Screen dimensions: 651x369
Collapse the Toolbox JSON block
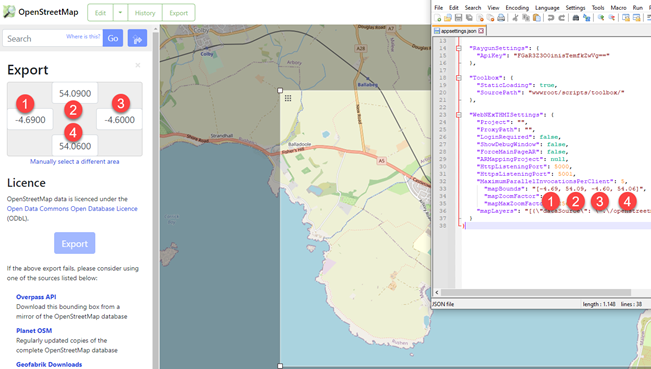[459, 78]
